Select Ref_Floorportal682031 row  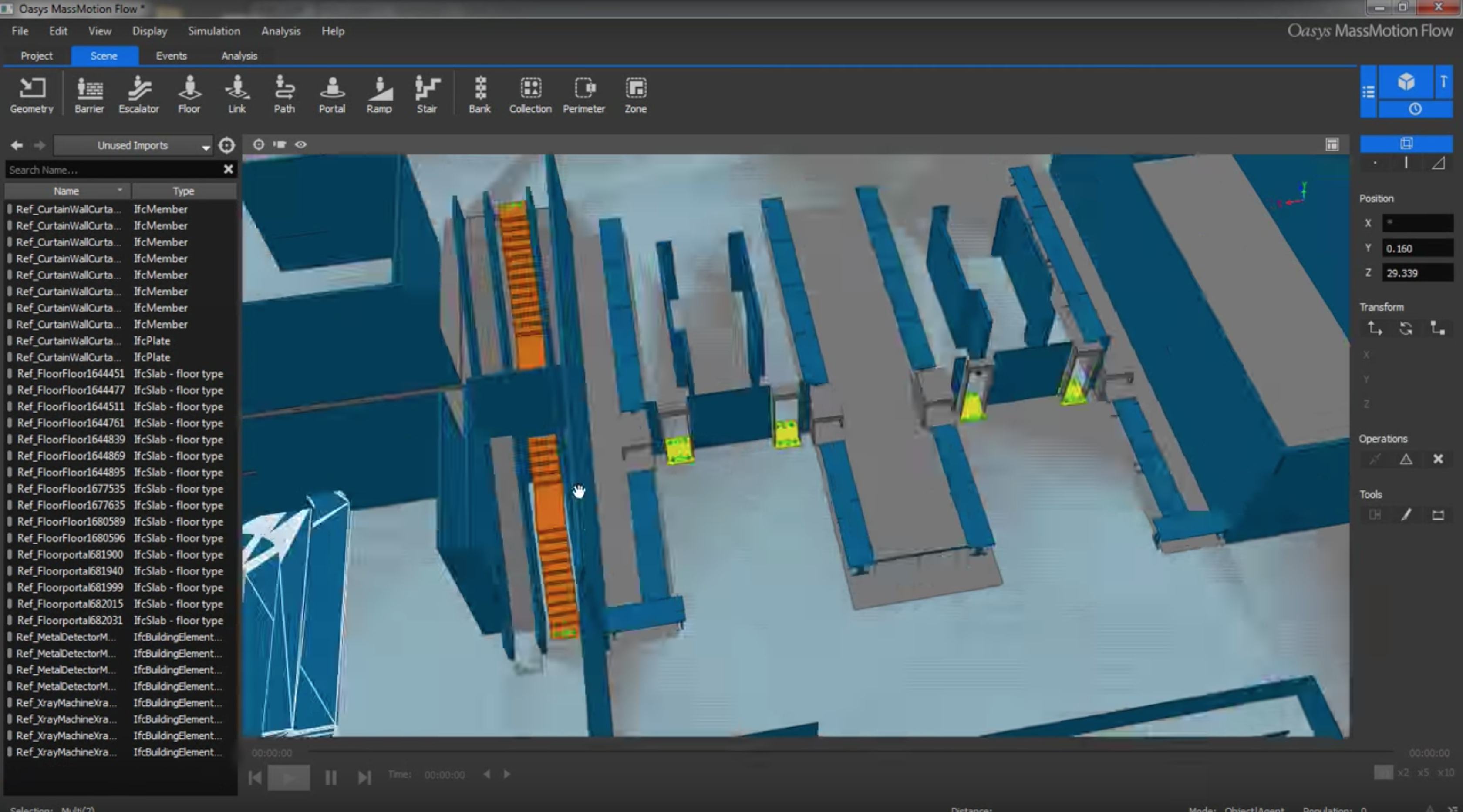[121, 620]
